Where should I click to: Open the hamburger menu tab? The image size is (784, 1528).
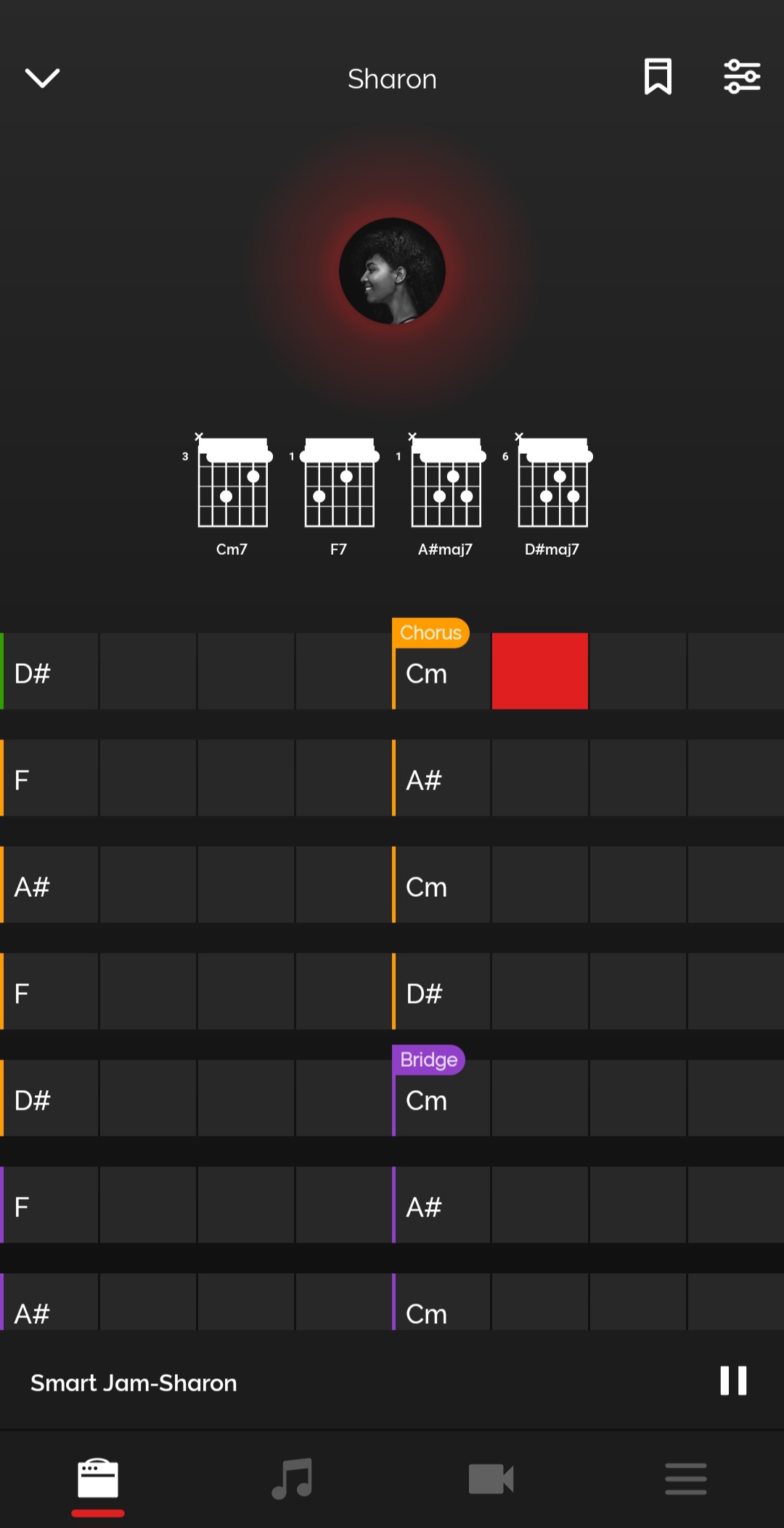click(x=685, y=1479)
